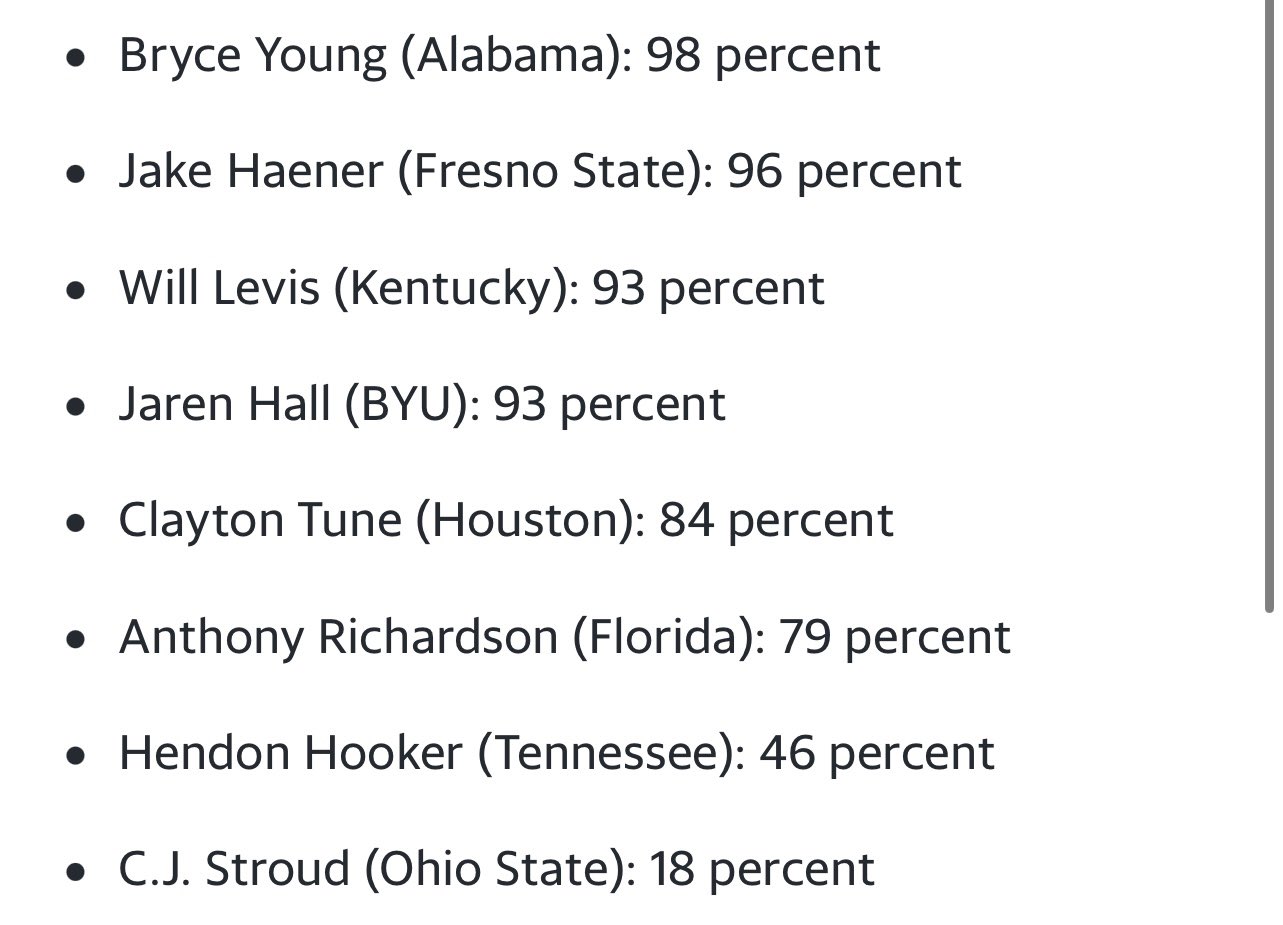This screenshot has width=1283, height=925.
Task: Click the Hendon Hooker (Tennessee) entry
Action: (557, 753)
